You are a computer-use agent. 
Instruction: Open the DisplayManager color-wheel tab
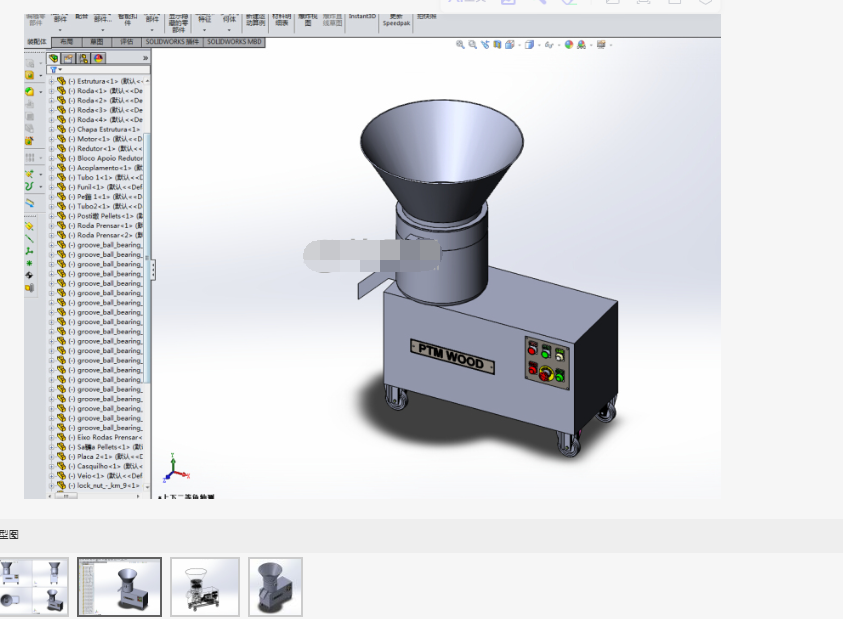pos(98,58)
